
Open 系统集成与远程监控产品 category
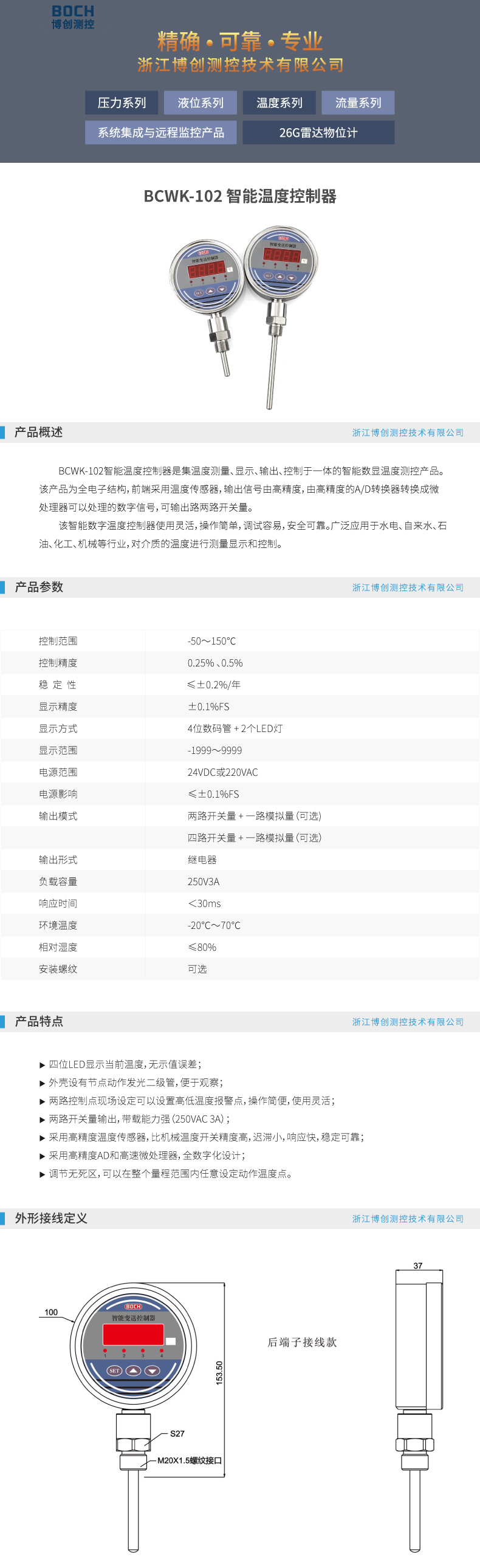161,132
